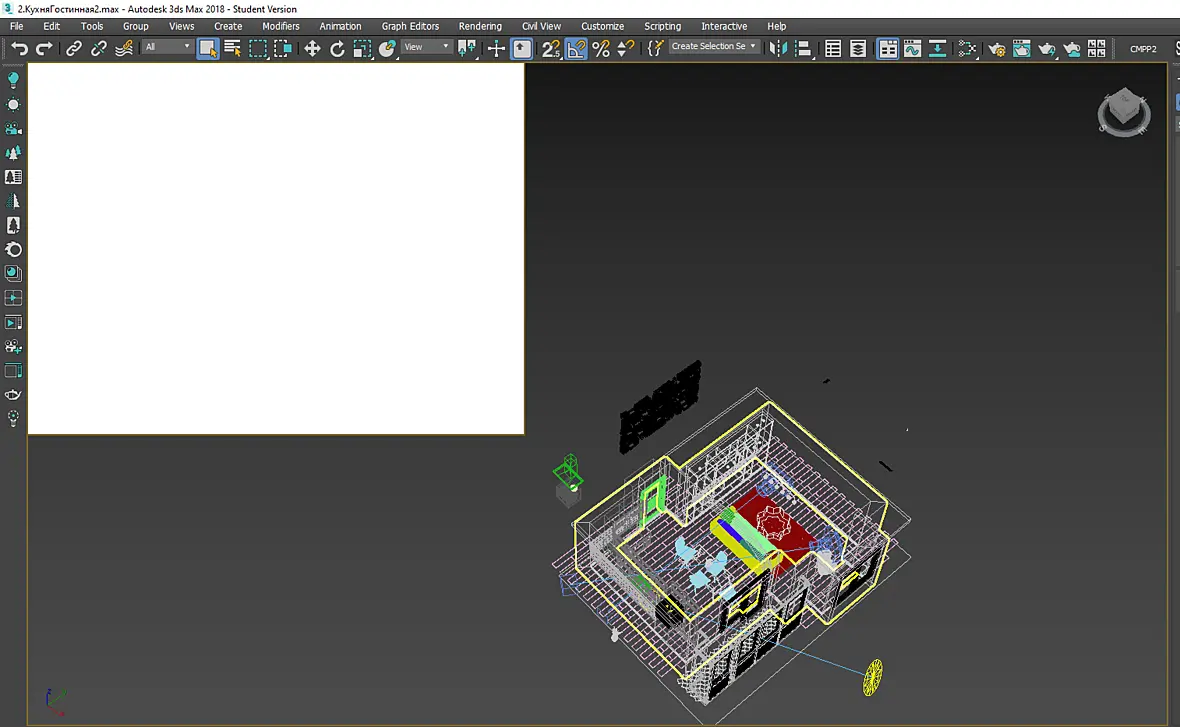Click the Align tool icon
The image size is (1180, 727).
tap(804, 49)
